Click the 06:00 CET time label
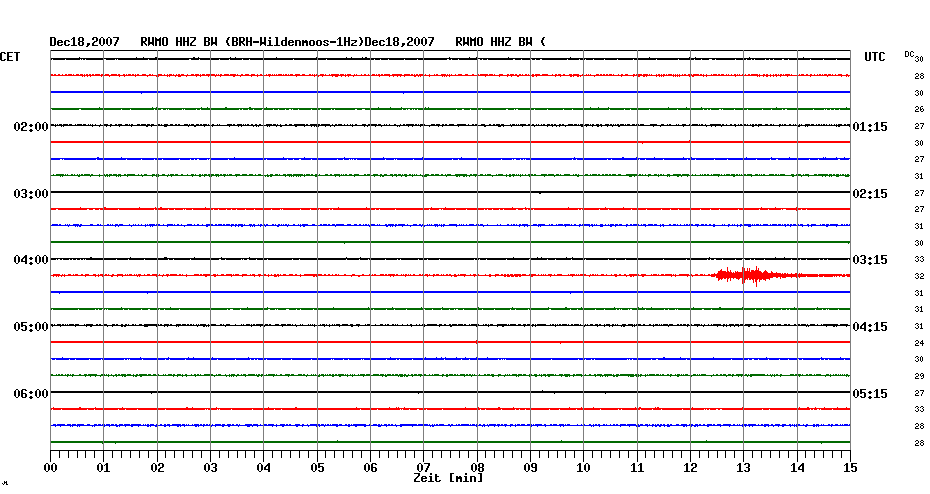The width and height of the screenshot is (930, 494). [x=31, y=394]
